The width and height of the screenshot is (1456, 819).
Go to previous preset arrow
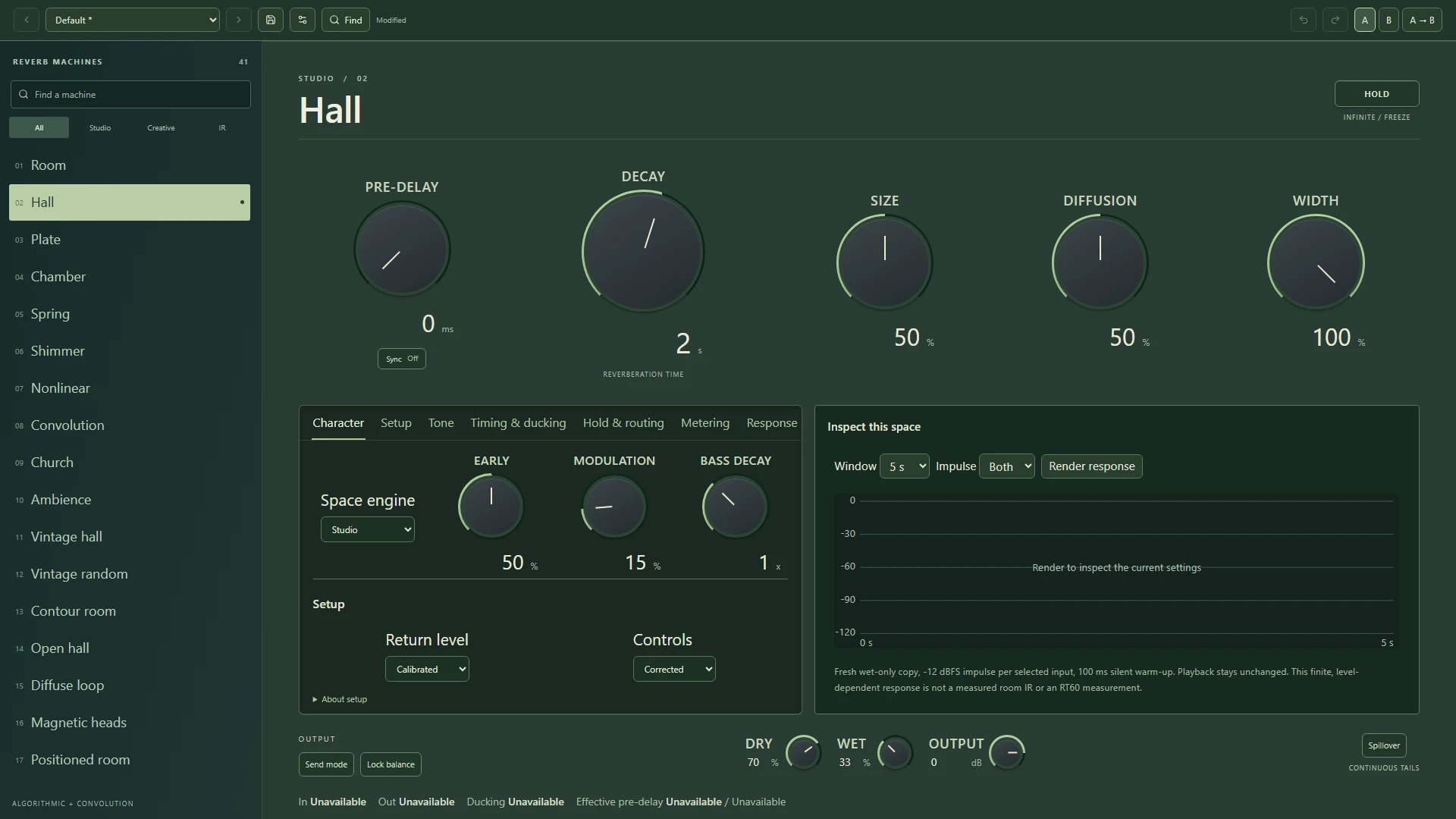[27, 20]
